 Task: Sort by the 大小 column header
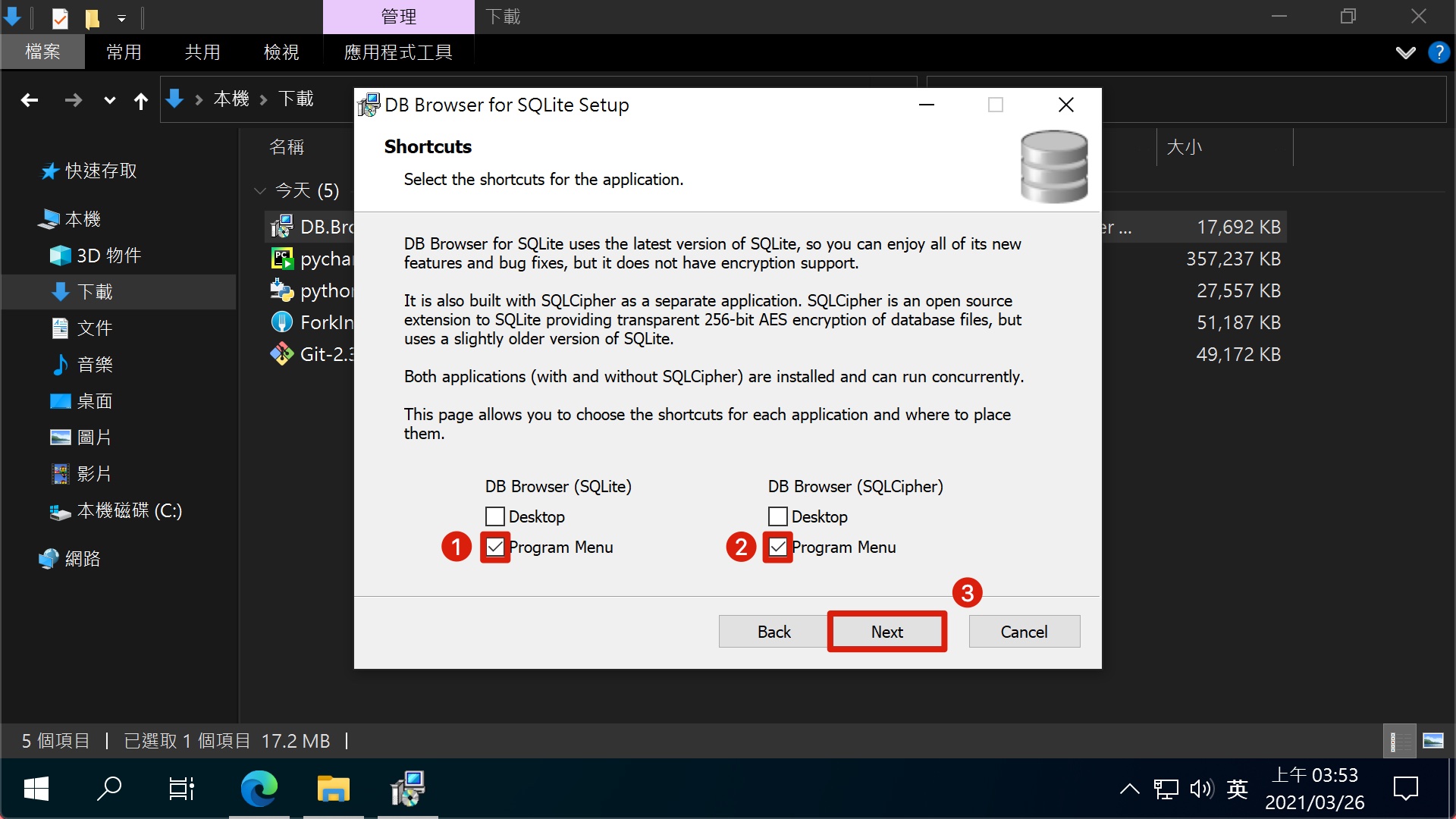[1184, 147]
